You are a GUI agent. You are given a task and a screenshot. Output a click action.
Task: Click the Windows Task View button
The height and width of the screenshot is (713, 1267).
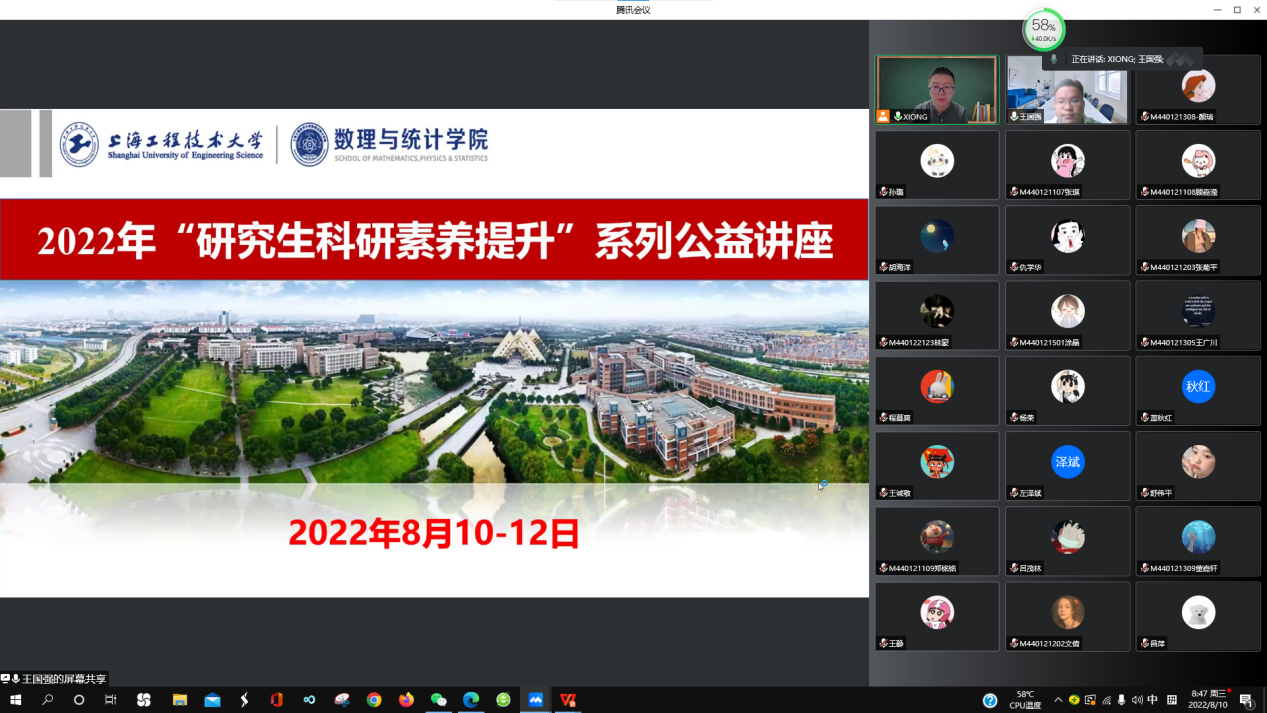[x=111, y=700]
